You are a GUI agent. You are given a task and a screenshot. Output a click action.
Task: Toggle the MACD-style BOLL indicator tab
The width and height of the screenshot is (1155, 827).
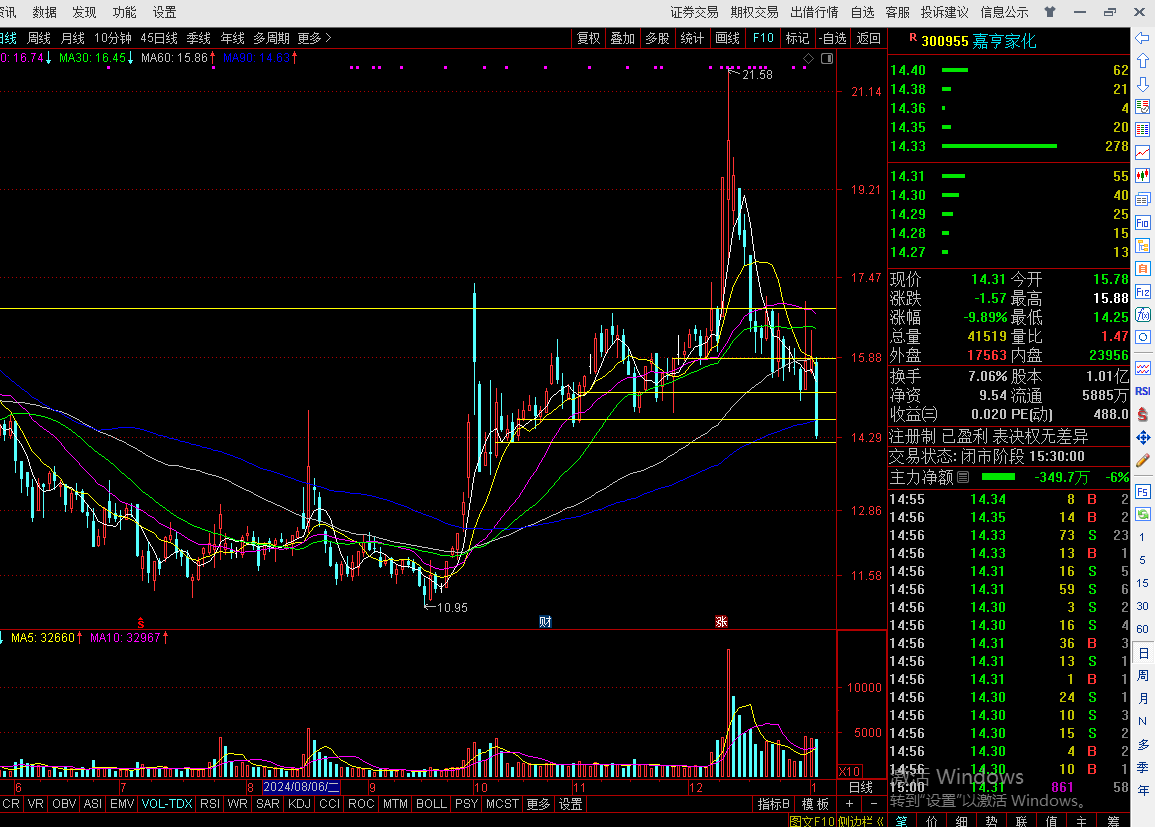(x=431, y=804)
